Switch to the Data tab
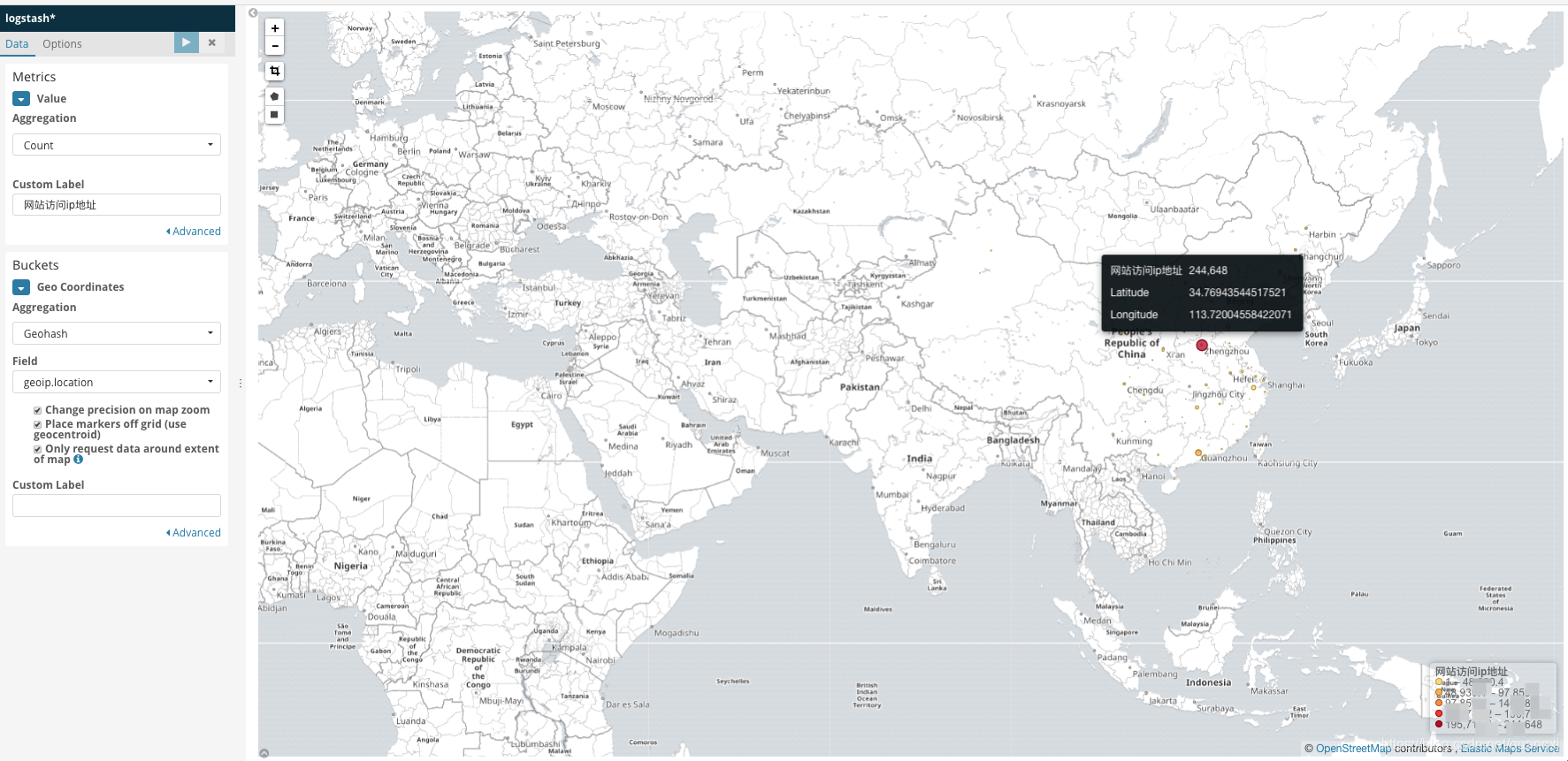 (17, 43)
